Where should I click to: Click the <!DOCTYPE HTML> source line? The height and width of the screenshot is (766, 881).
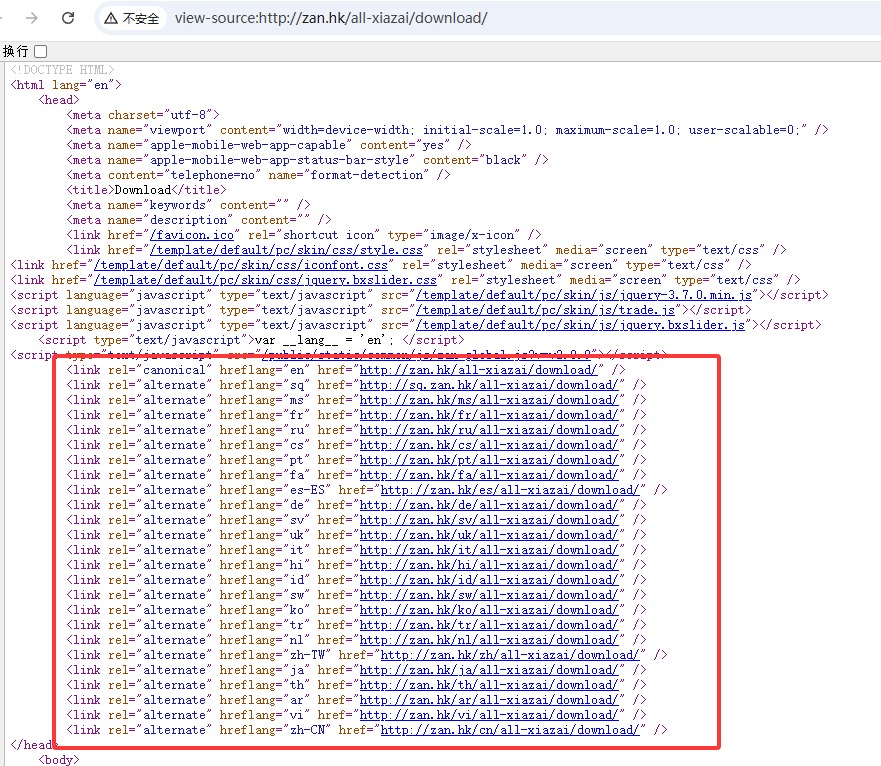click(62, 70)
